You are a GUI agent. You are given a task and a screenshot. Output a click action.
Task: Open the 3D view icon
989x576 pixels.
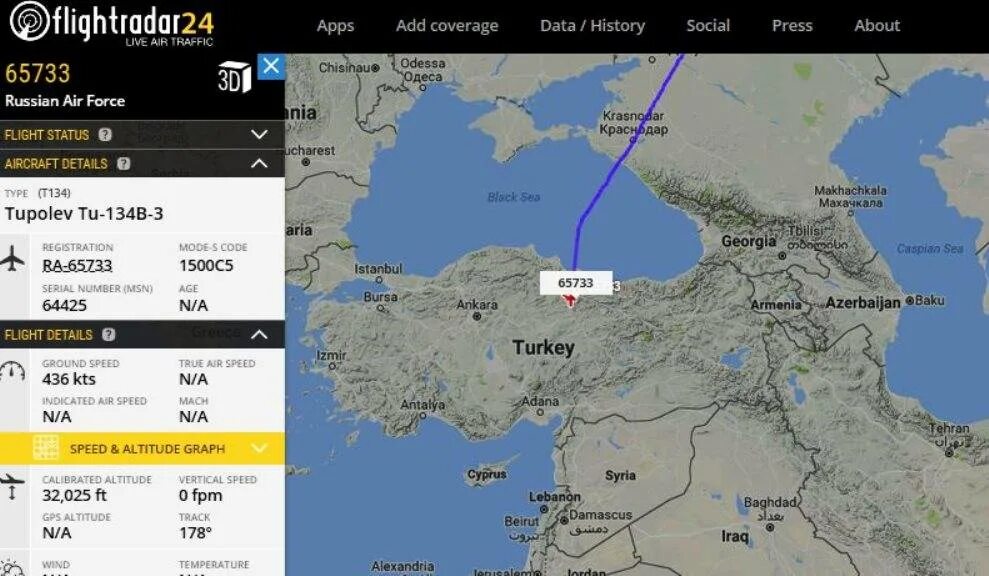(234, 77)
